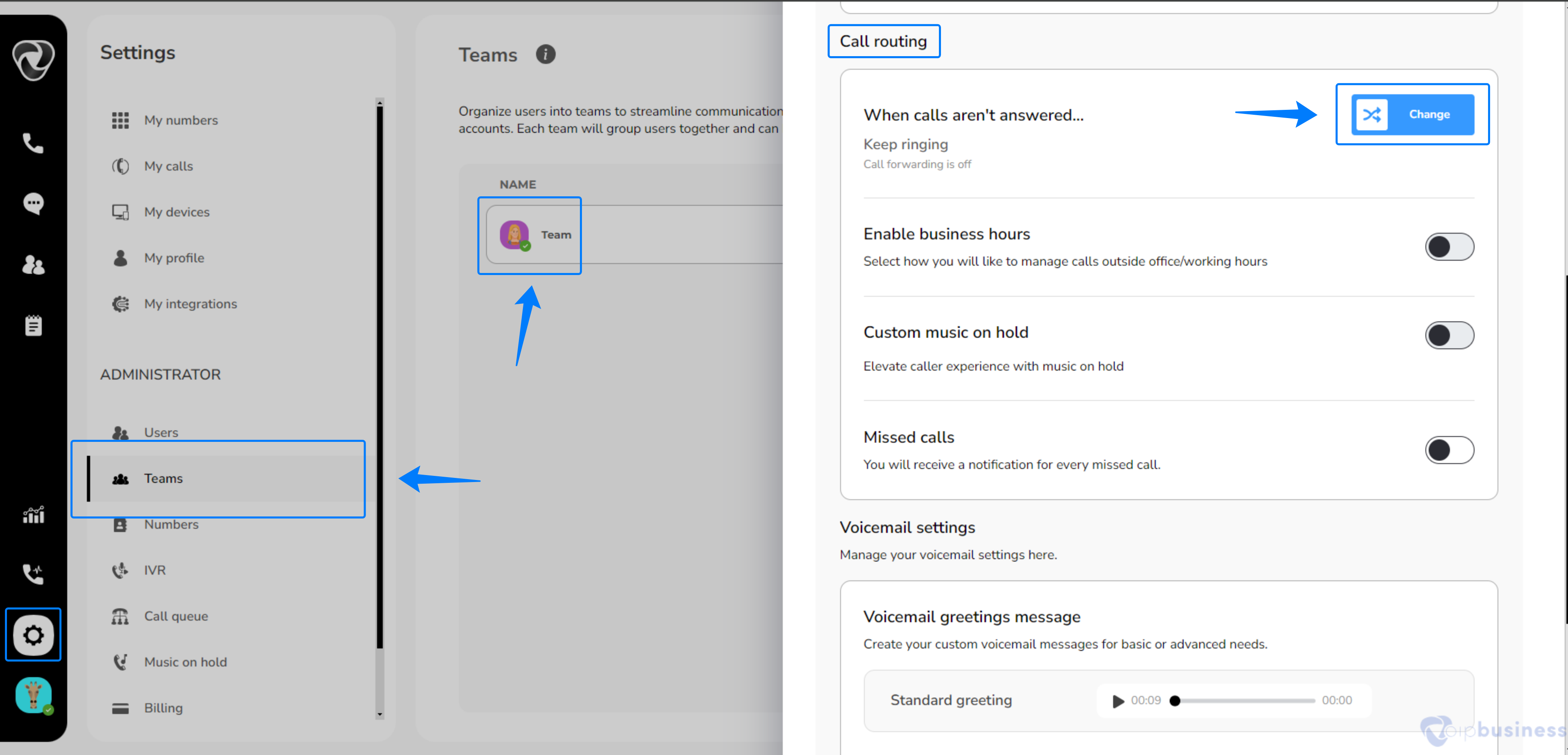Screen dimensions: 1568x755
Task: Click the Keep ringing text
Action: (x=905, y=144)
